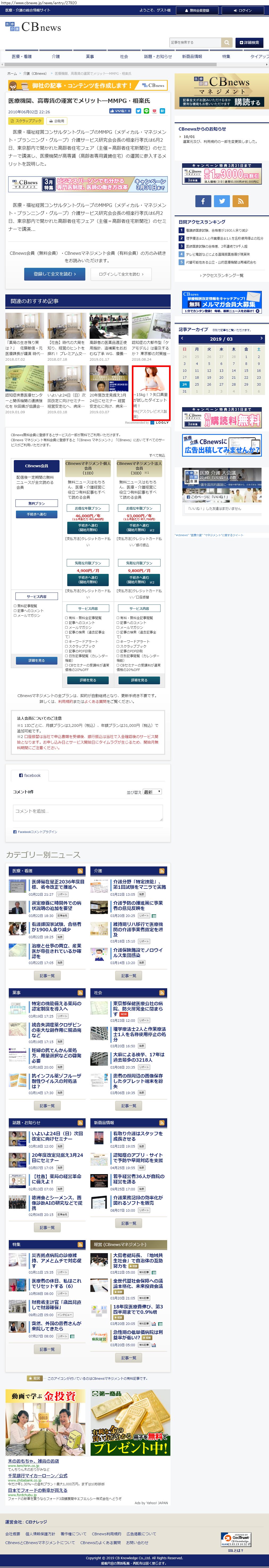Viewport: 269px width, 1568px height.
Task: Open the 社会 navigation tab
Action: 124,57
